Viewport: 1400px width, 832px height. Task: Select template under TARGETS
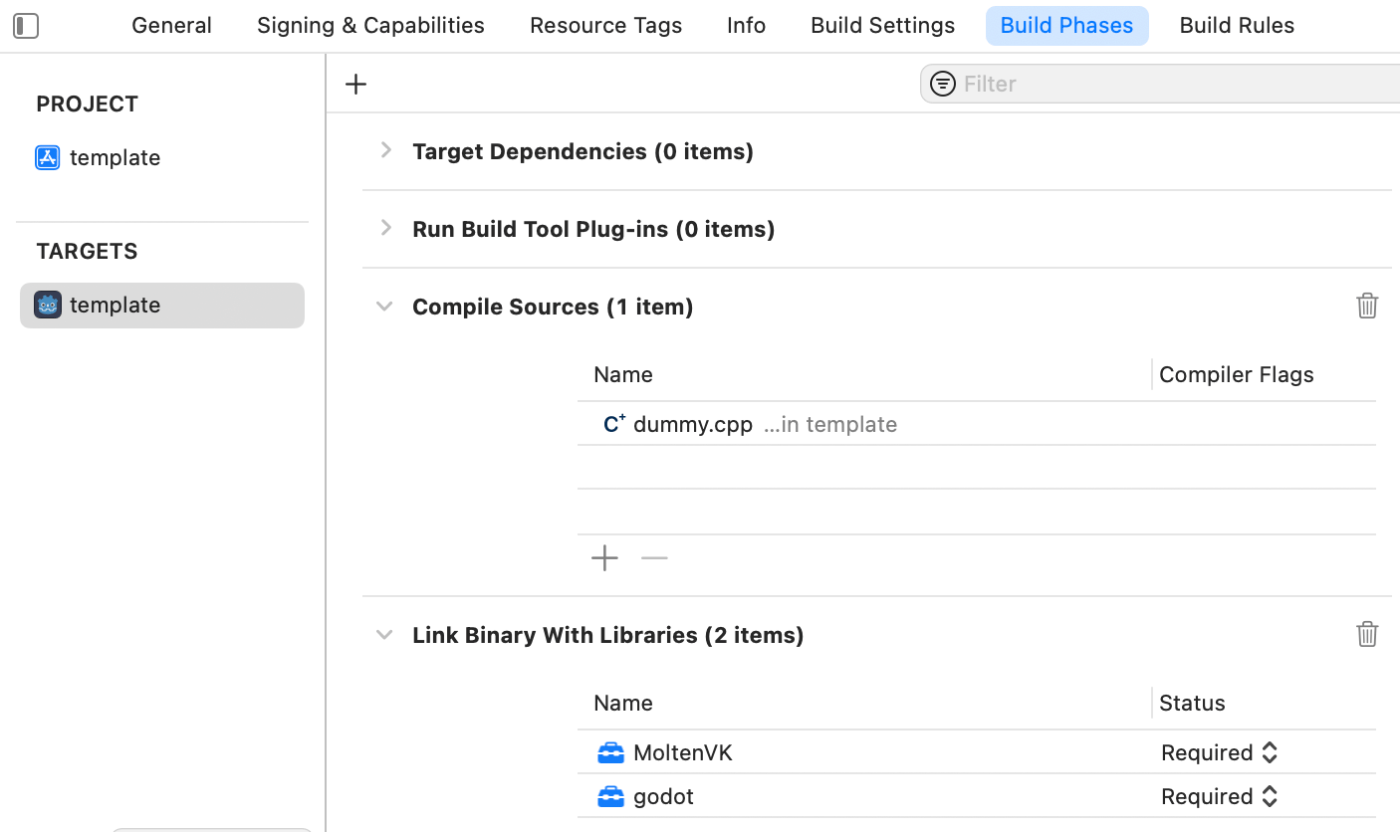coord(162,305)
